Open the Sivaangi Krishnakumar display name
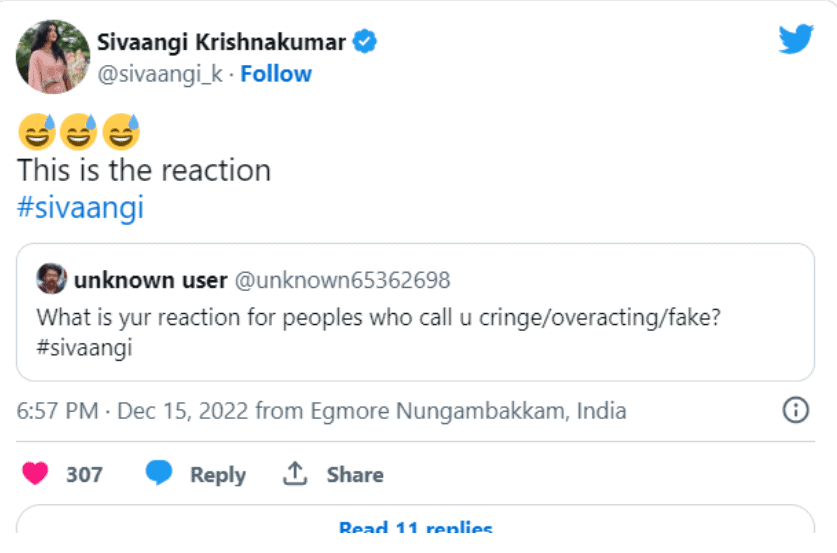 point(222,42)
